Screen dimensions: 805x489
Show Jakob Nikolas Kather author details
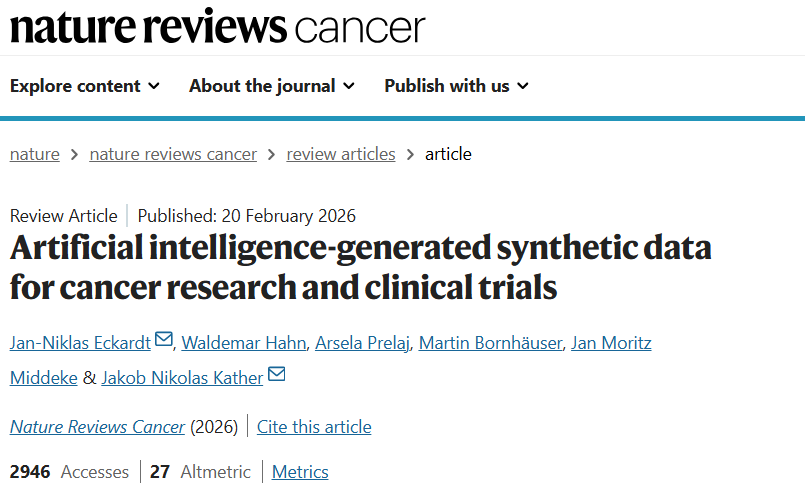click(x=182, y=377)
